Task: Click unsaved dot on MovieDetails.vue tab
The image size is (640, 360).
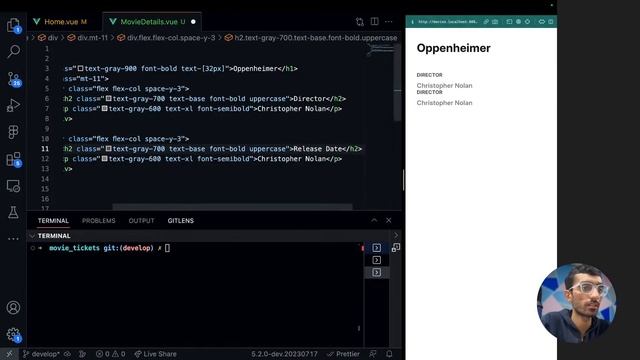Action: [x=193, y=22]
